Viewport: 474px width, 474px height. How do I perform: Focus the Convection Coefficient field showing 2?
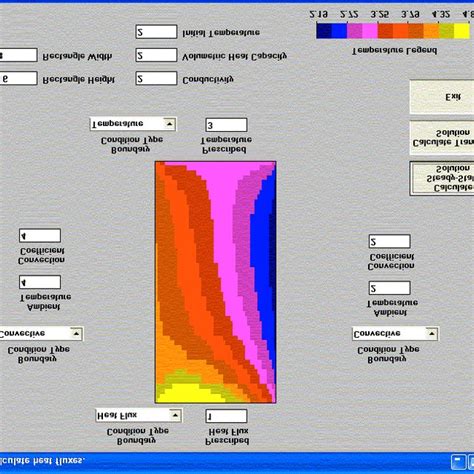(x=389, y=241)
